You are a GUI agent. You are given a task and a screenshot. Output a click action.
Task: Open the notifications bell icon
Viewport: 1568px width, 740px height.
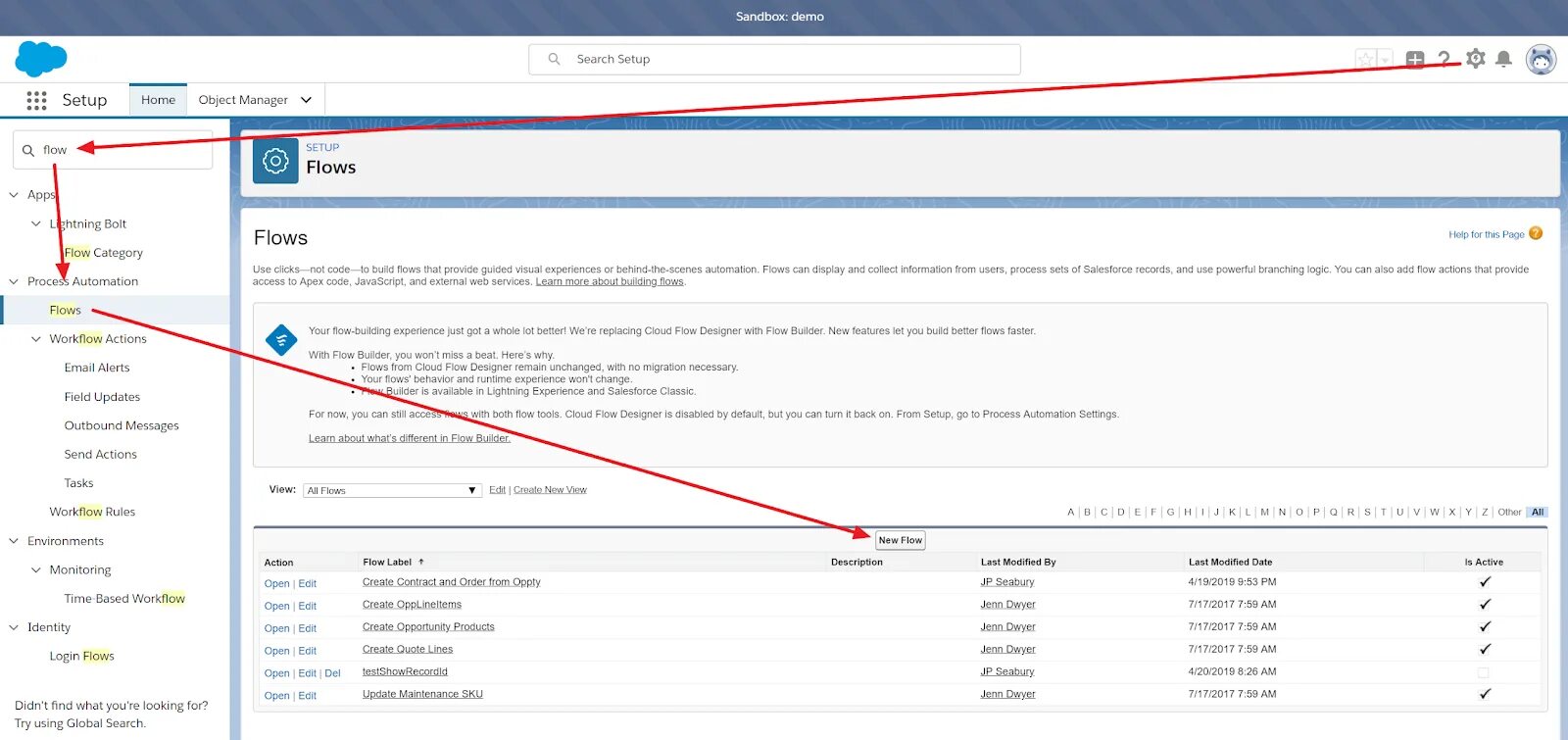1504,60
